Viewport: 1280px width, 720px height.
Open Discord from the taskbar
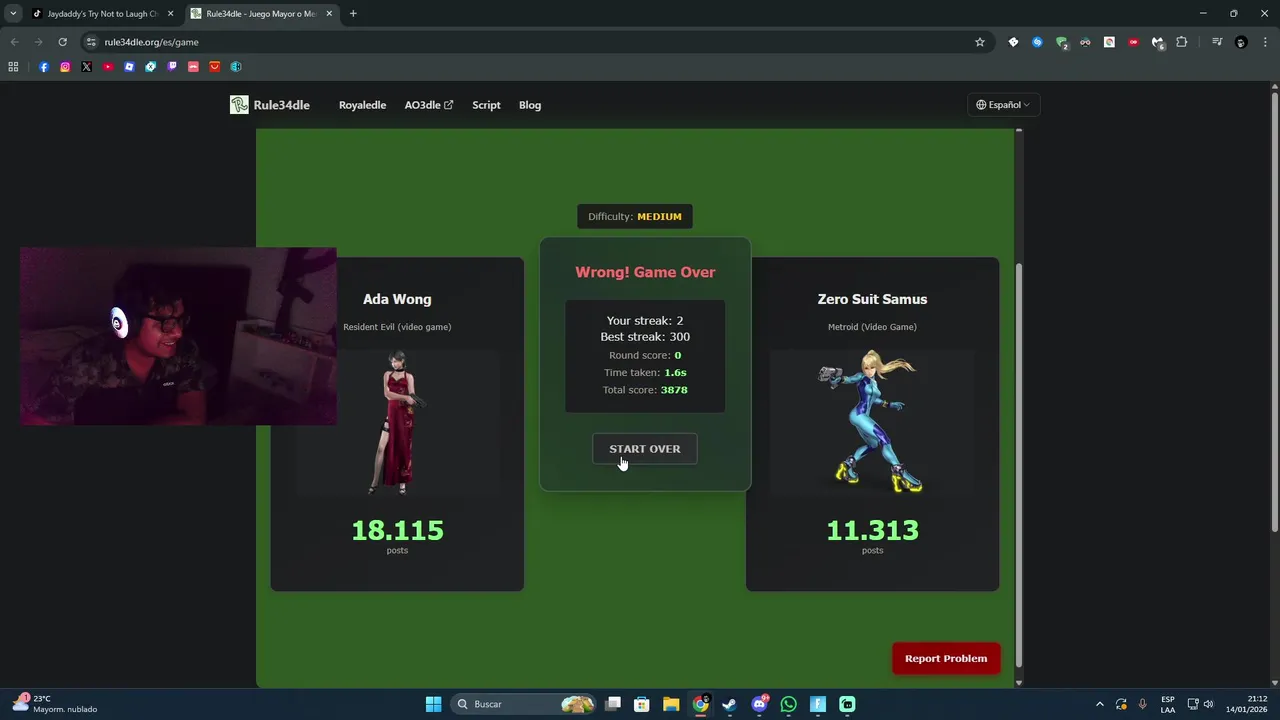click(759, 704)
